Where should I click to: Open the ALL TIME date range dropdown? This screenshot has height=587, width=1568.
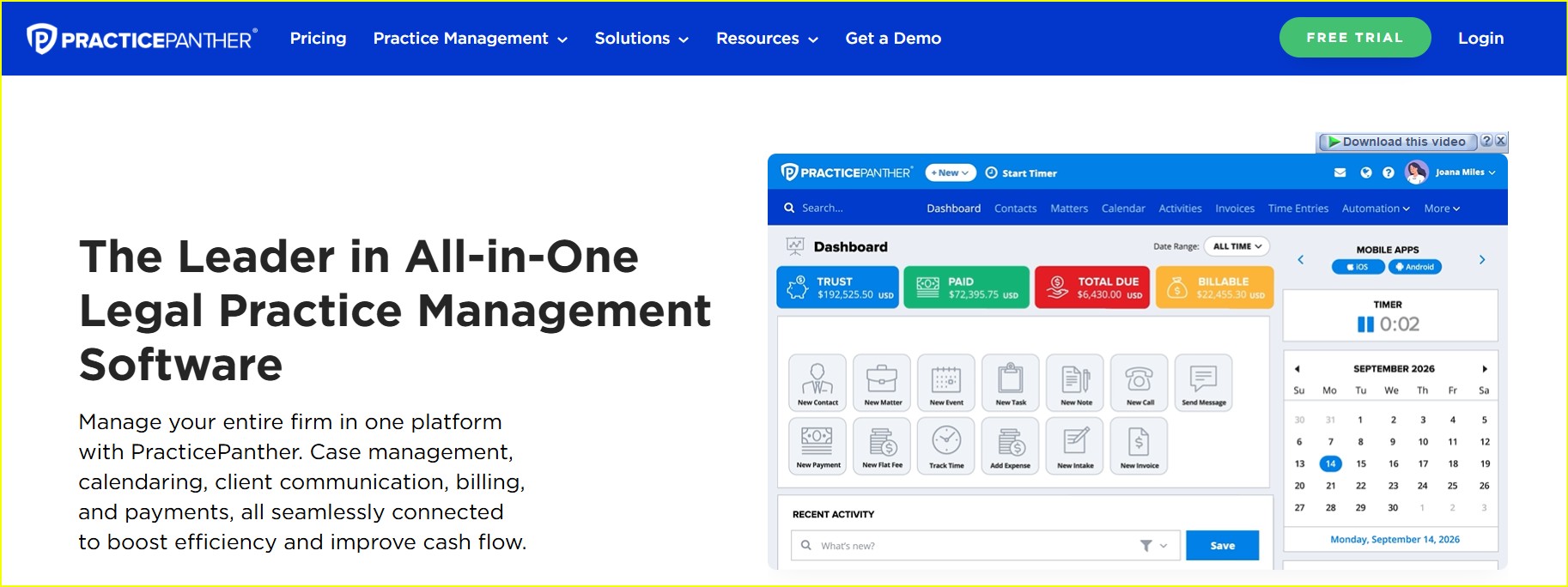[x=1237, y=246]
